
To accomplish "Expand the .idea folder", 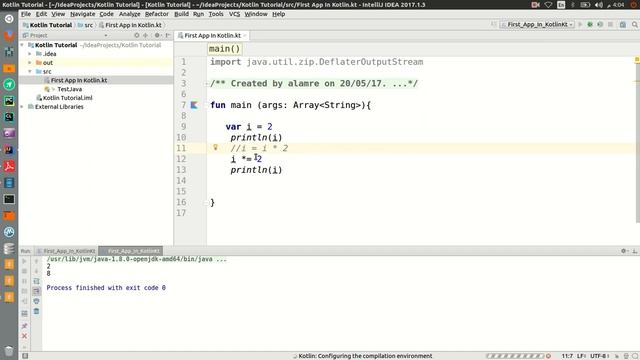I will pyautogui.click(x=30, y=54).
